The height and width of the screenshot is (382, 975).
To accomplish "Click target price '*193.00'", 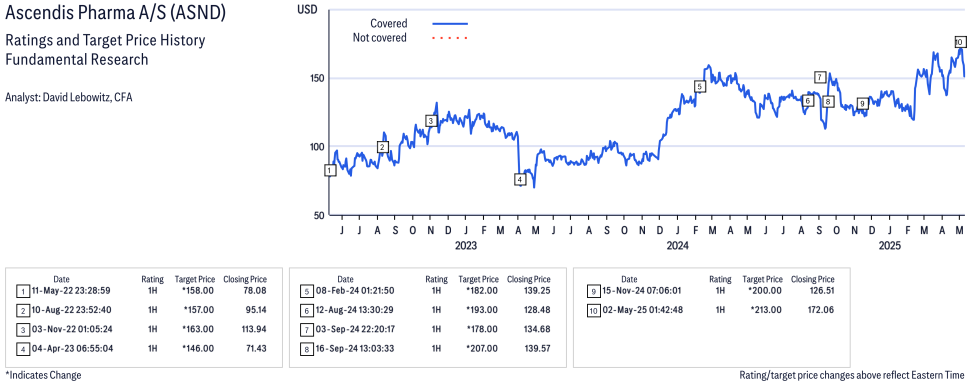I will [482, 310].
